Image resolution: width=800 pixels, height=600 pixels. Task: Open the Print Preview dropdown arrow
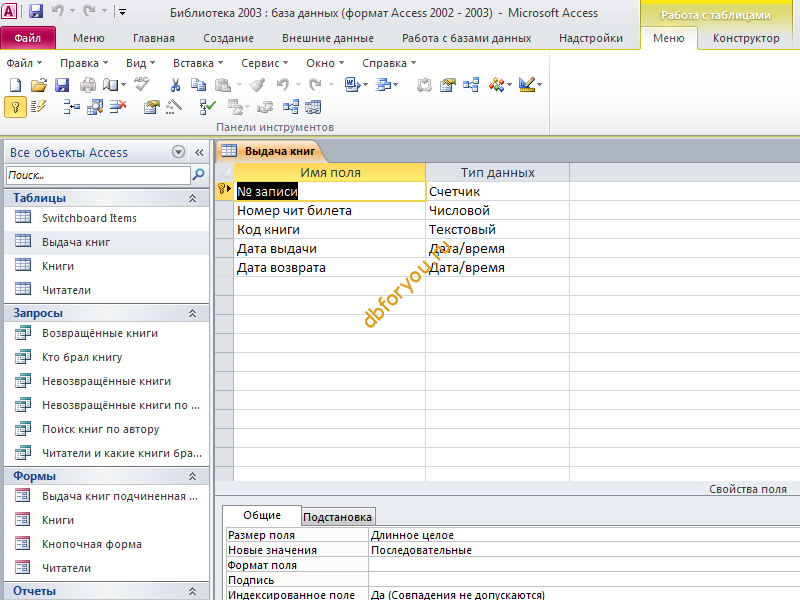[x=123, y=85]
